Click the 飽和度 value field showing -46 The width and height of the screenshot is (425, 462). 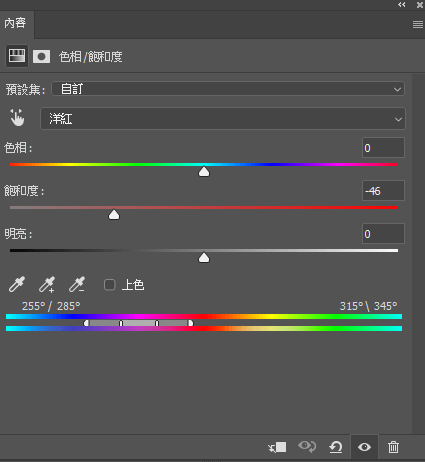click(383, 191)
